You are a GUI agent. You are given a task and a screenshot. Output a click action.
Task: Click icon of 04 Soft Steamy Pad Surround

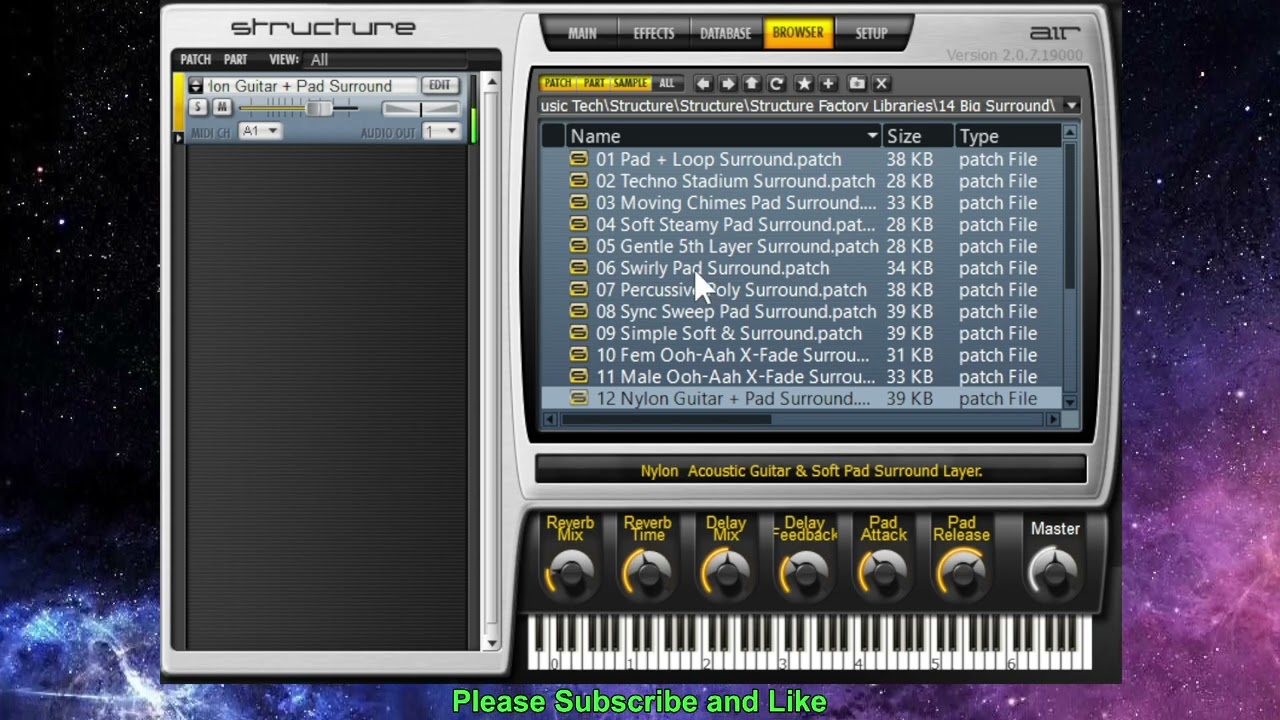(578, 225)
